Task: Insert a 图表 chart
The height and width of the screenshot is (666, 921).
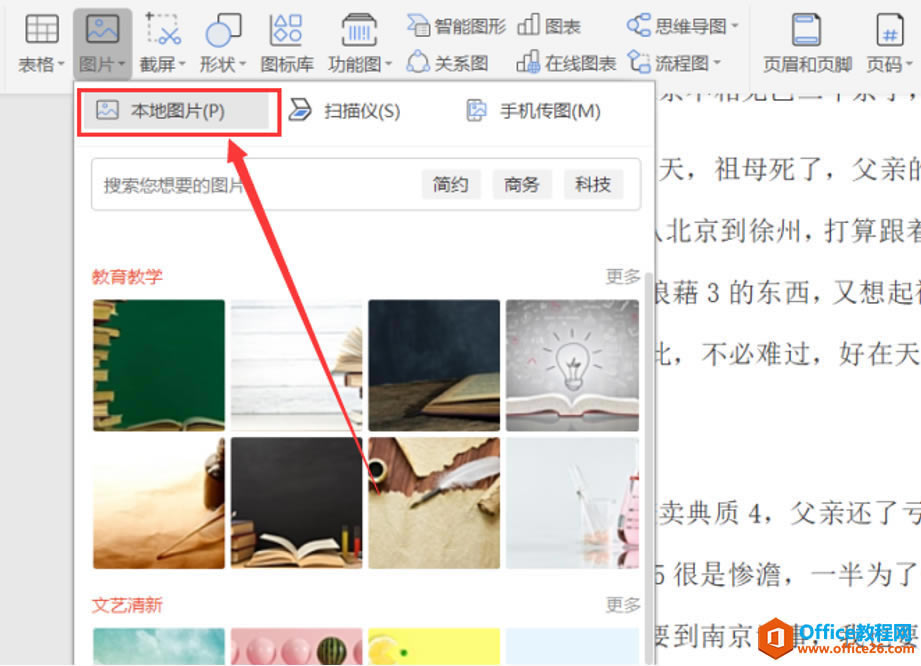Action: click(549, 26)
